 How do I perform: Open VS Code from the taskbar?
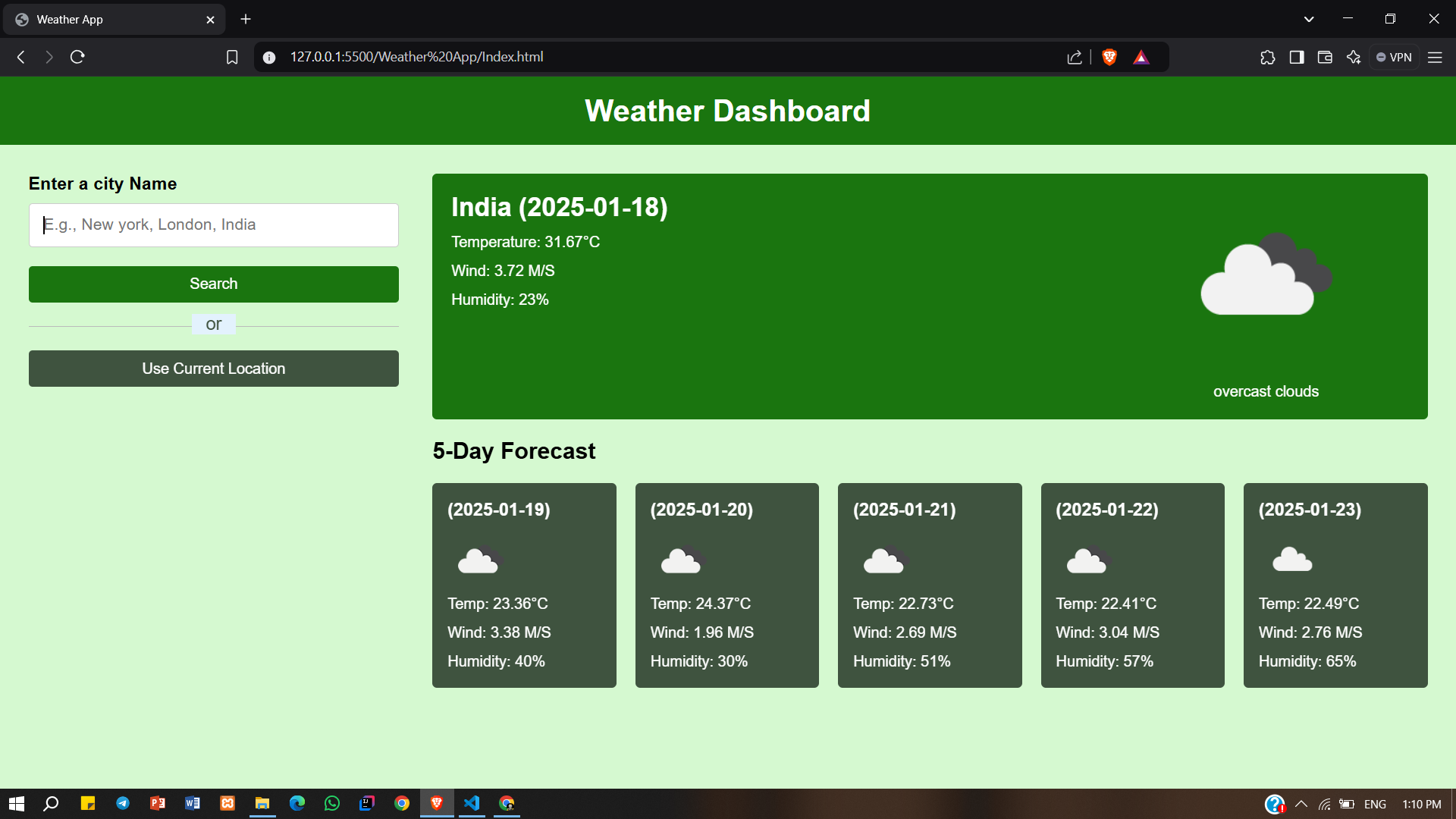click(472, 803)
